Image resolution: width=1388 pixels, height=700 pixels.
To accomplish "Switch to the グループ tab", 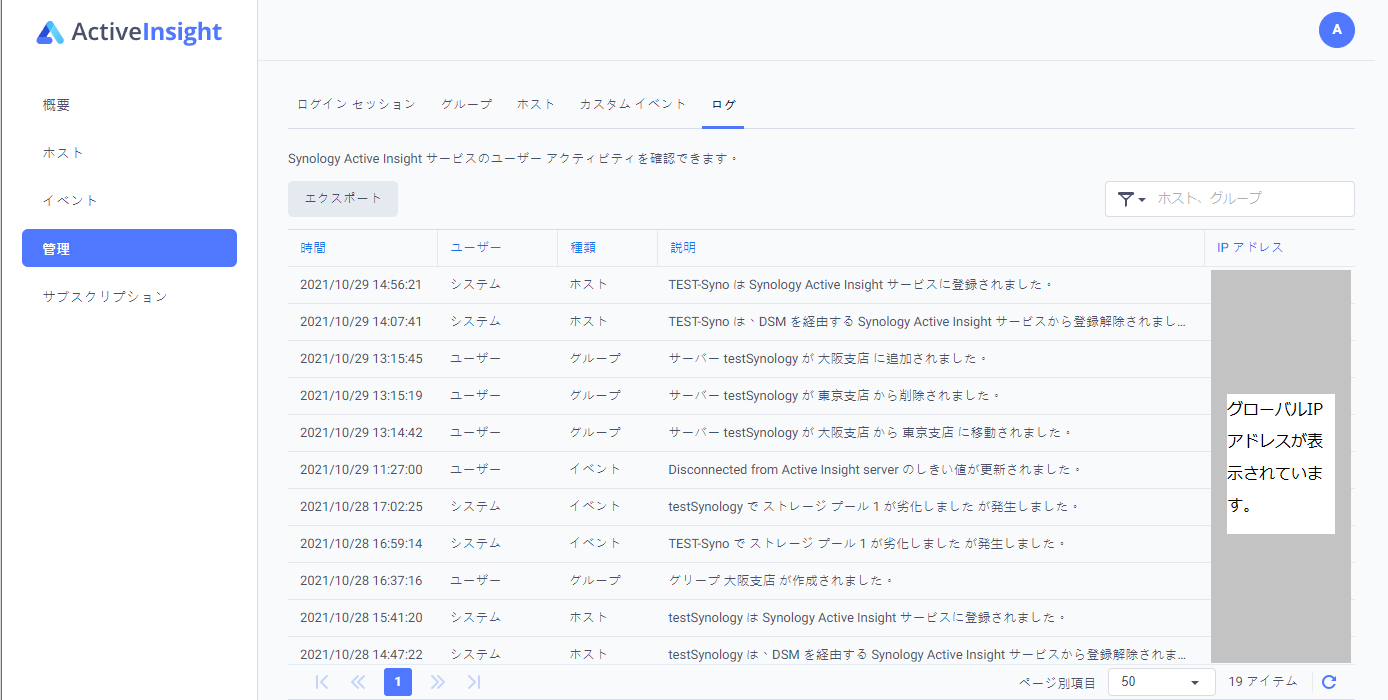I will 467,104.
